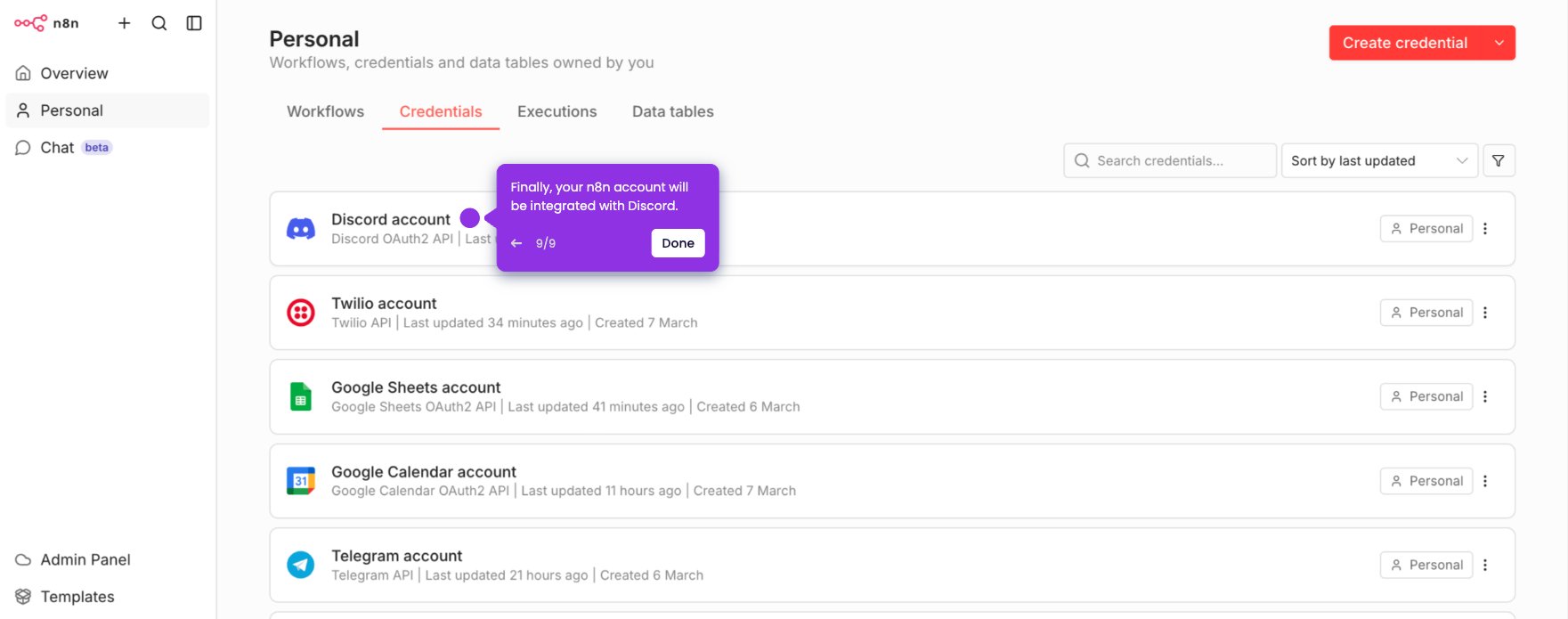The image size is (1568, 619).
Task: Click the Personal badge on Discord row
Action: tap(1426, 229)
